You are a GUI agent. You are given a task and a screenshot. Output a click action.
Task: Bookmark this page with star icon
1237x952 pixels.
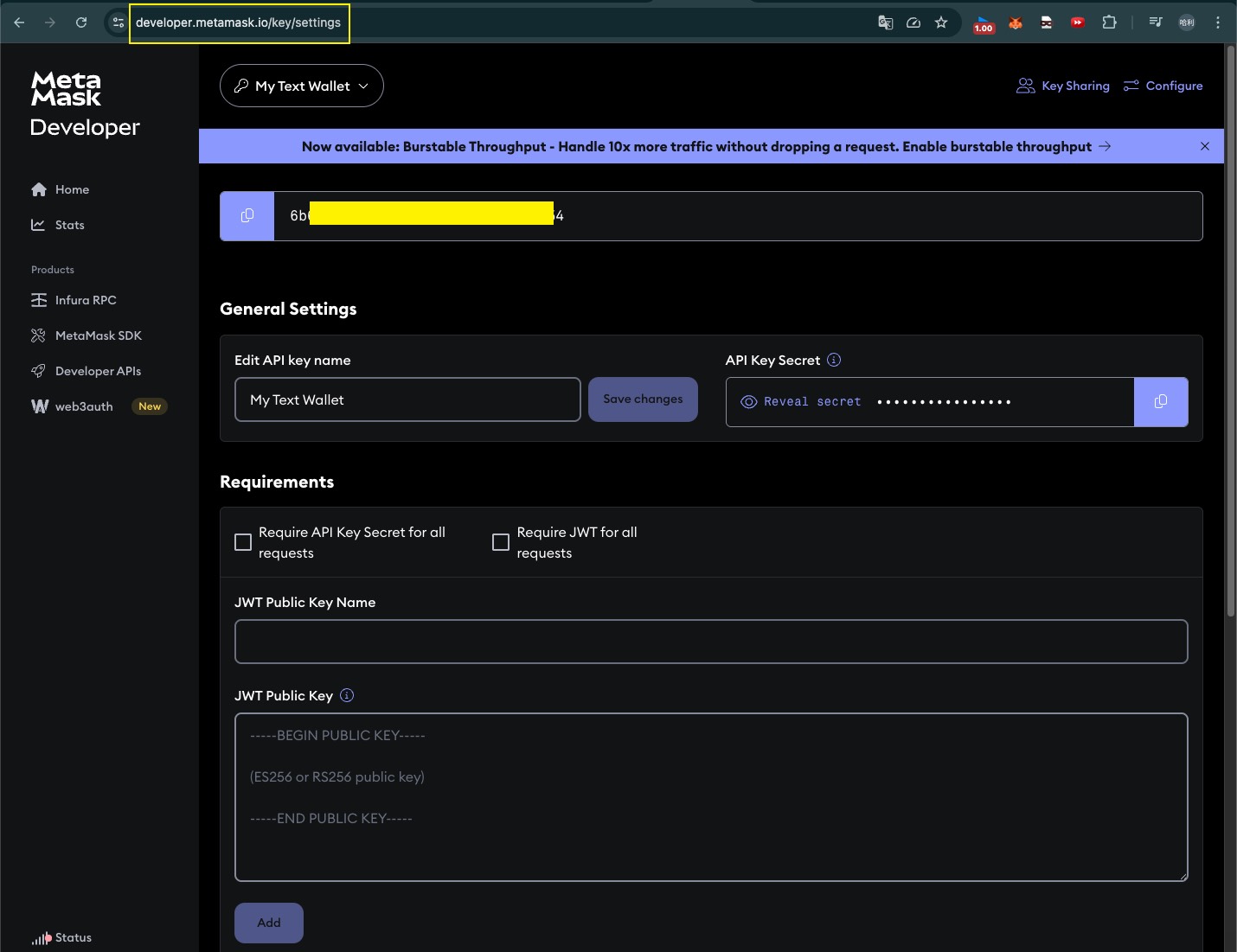click(941, 22)
